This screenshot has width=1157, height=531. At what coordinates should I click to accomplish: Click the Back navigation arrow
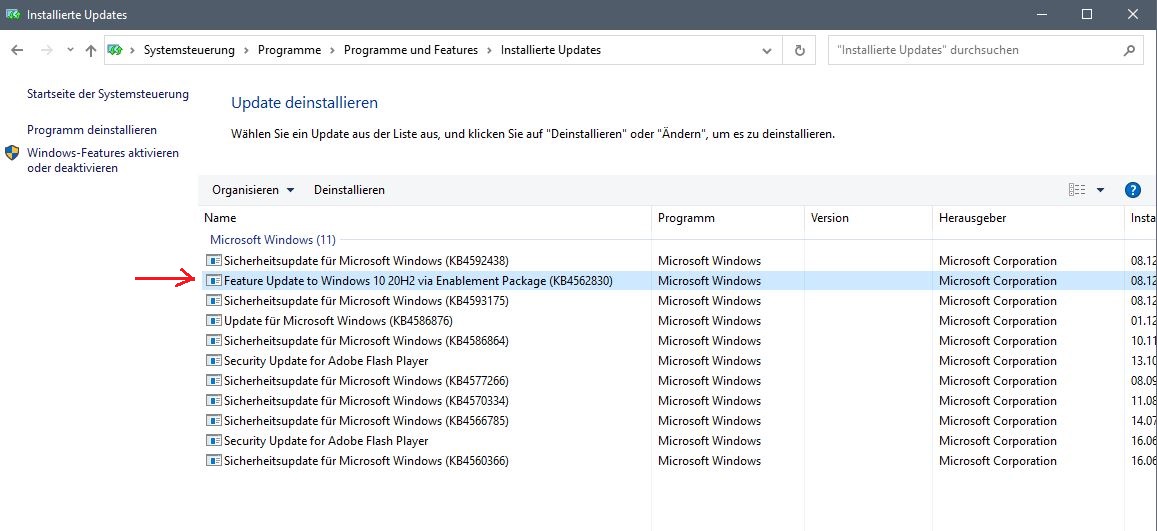[x=18, y=50]
